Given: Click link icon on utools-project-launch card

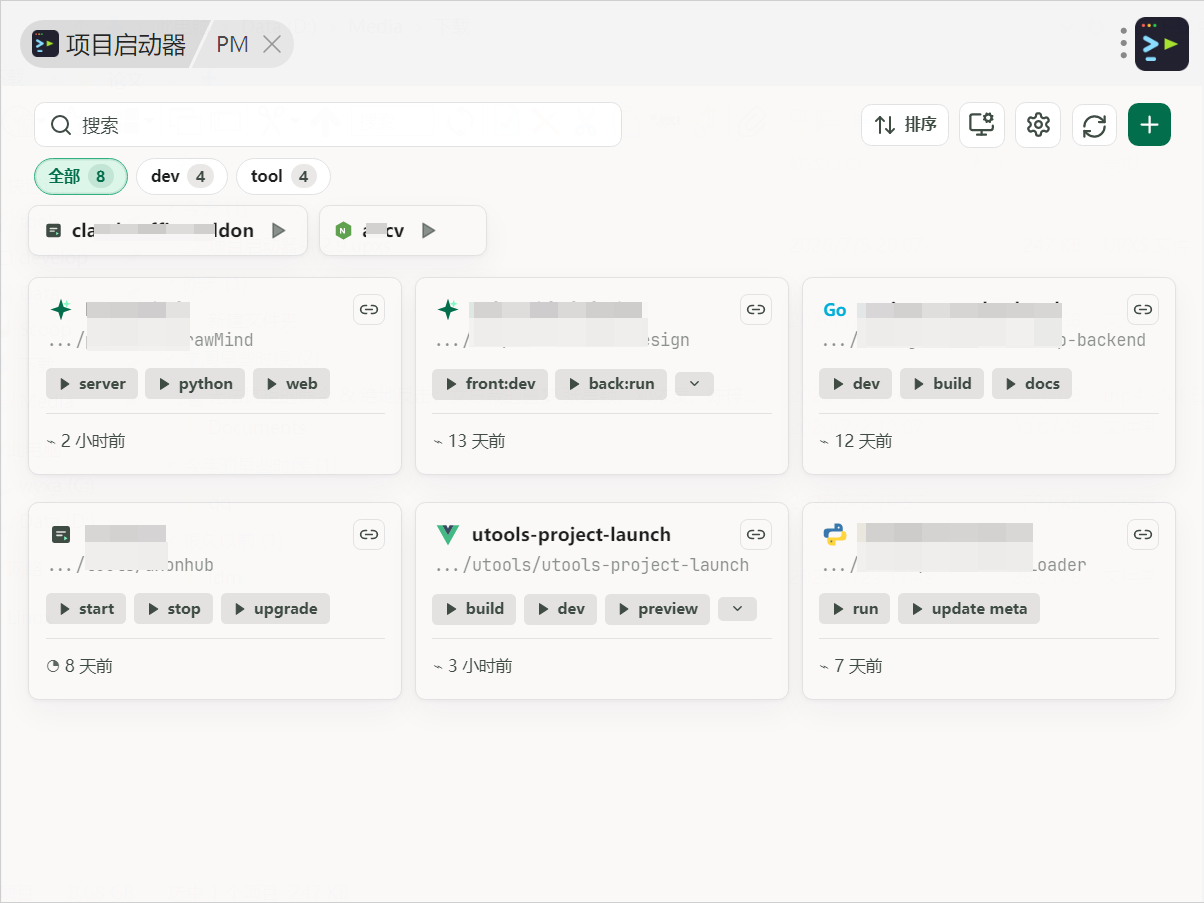Looking at the screenshot, I should click(x=756, y=535).
